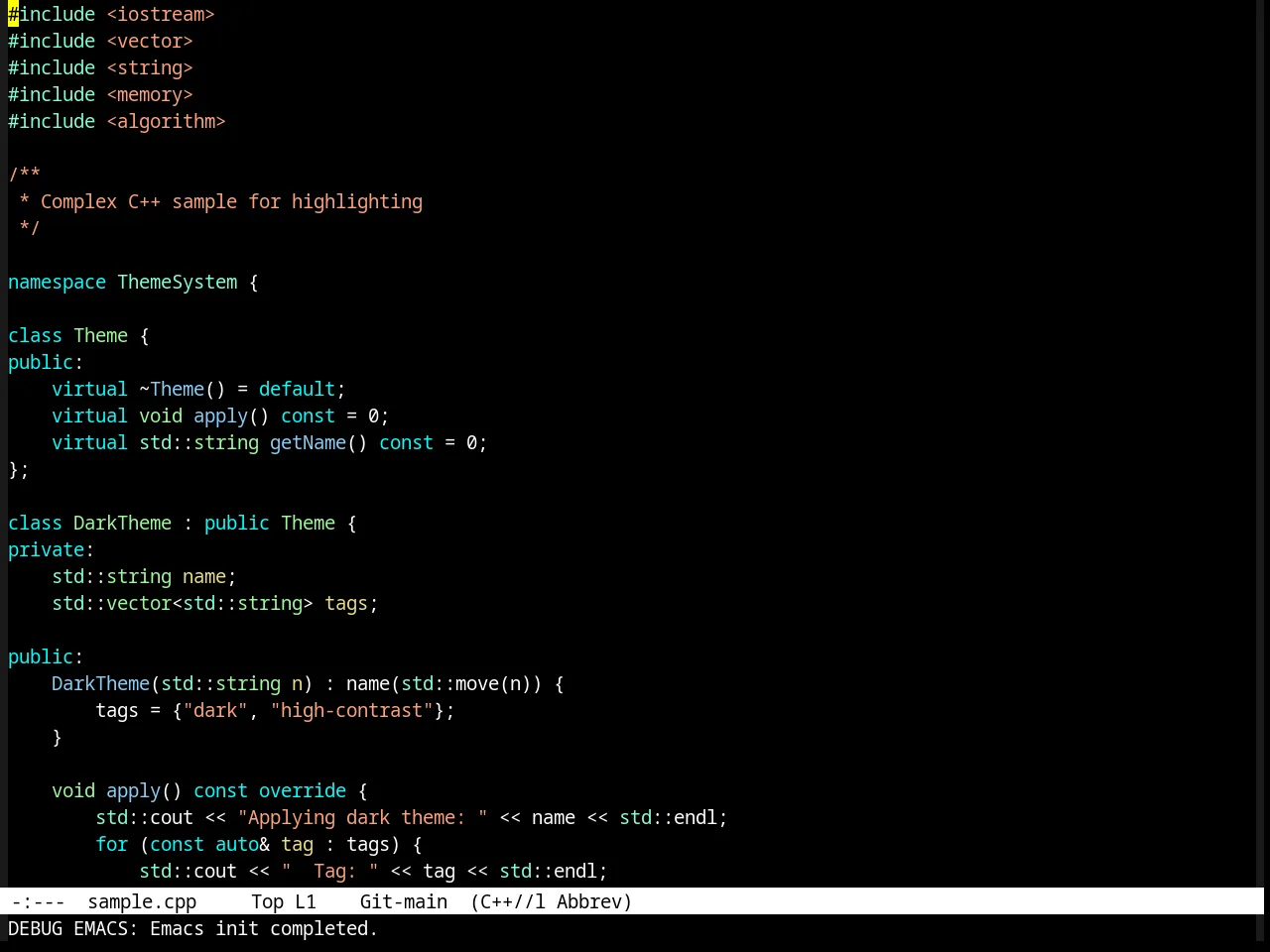Click on <algorithm> include header
The image size is (1270, 952).
click(x=166, y=121)
